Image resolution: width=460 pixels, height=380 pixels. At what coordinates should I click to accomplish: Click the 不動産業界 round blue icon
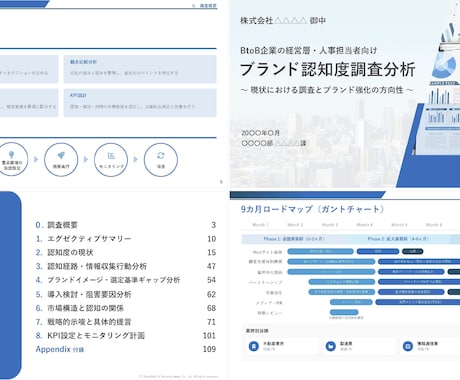tap(254, 346)
